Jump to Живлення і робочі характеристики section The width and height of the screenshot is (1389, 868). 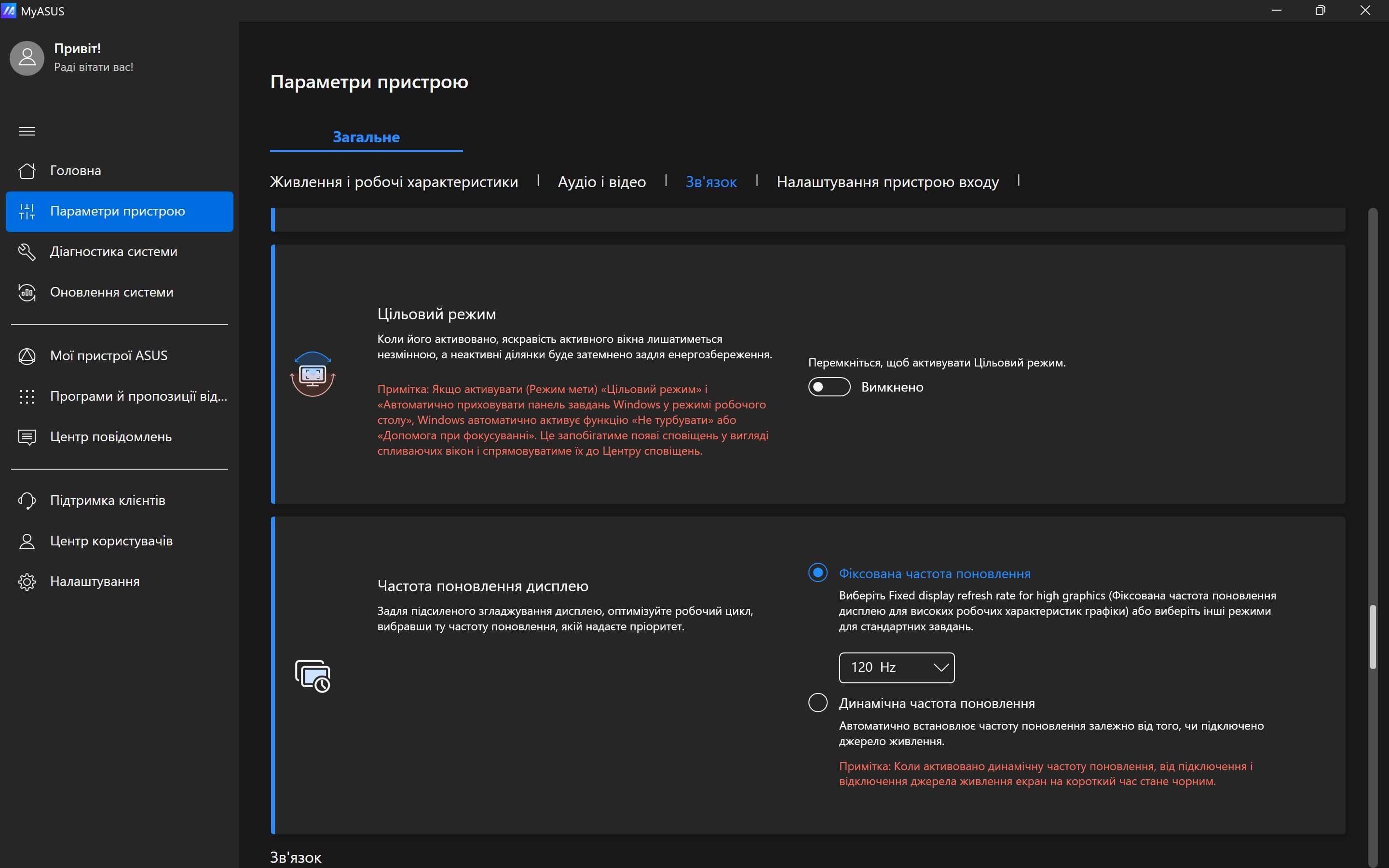394,182
